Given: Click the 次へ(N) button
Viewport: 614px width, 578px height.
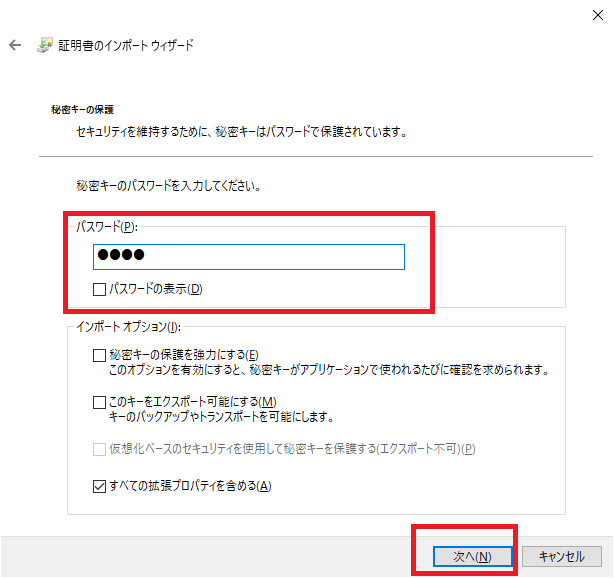Looking at the screenshot, I should (x=472, y=556).
